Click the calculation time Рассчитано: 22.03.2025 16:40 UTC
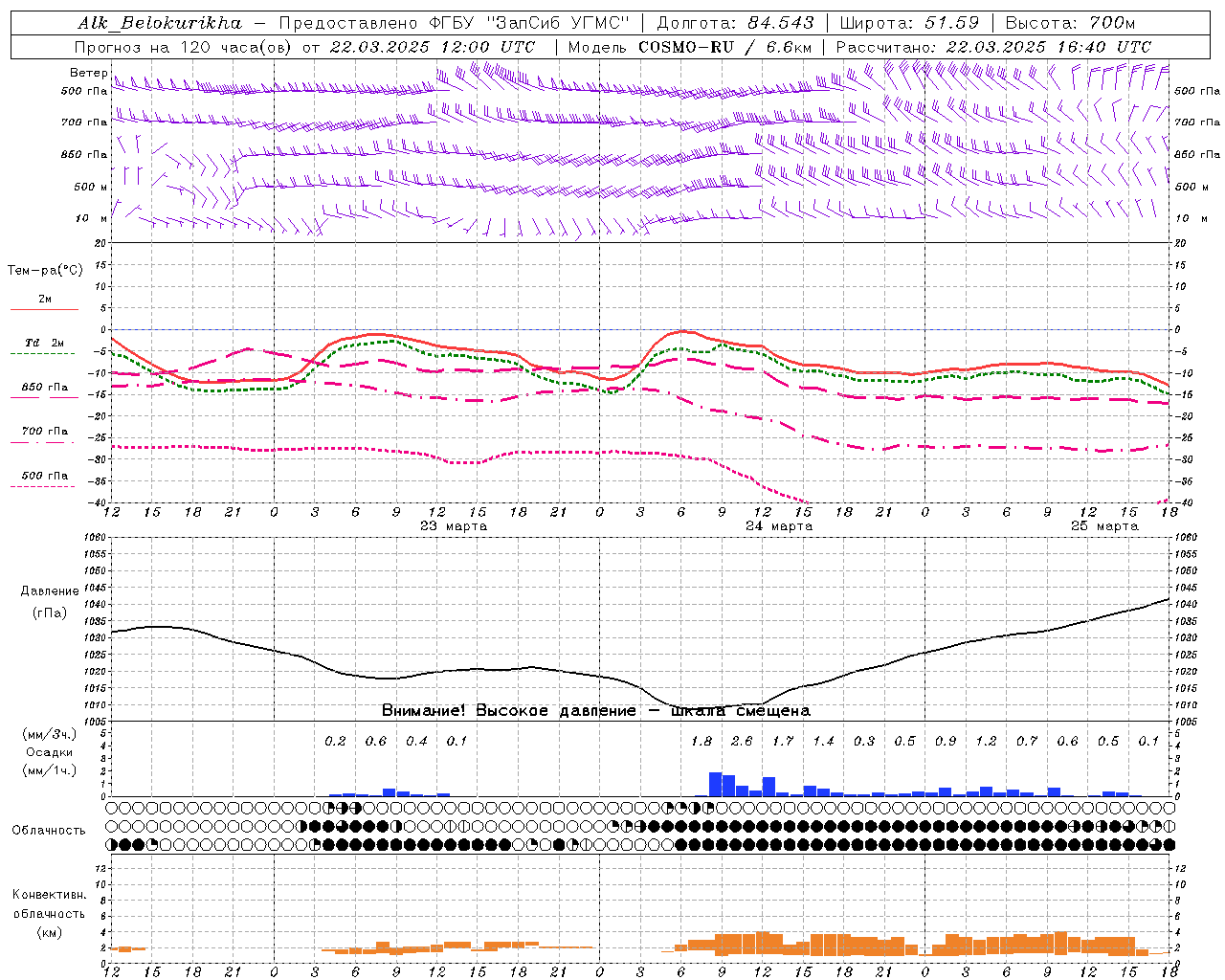1225x980 pixels. (994, 47)
